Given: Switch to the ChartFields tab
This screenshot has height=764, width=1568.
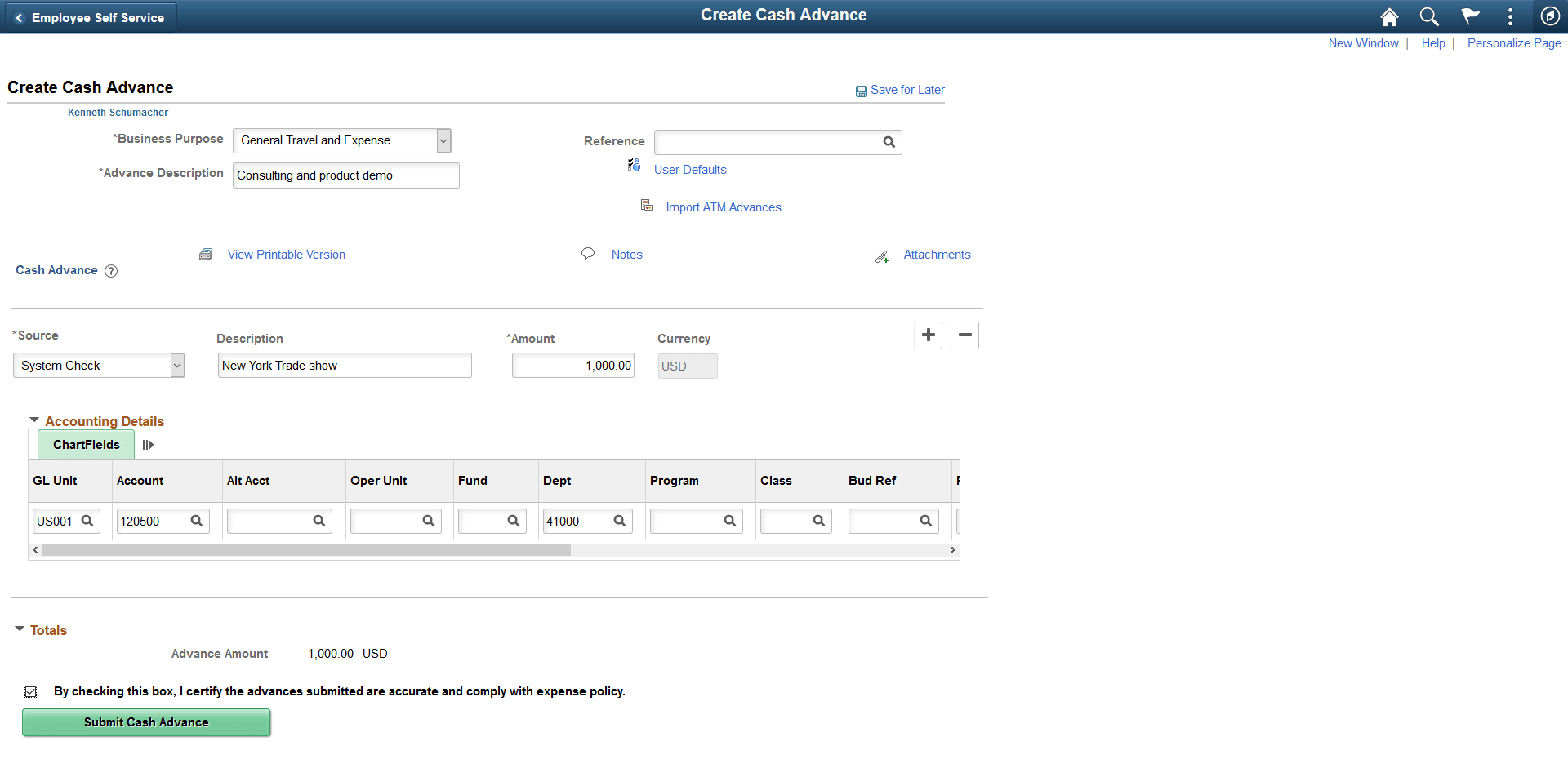Looking at the screenshot, I should 85,444.
